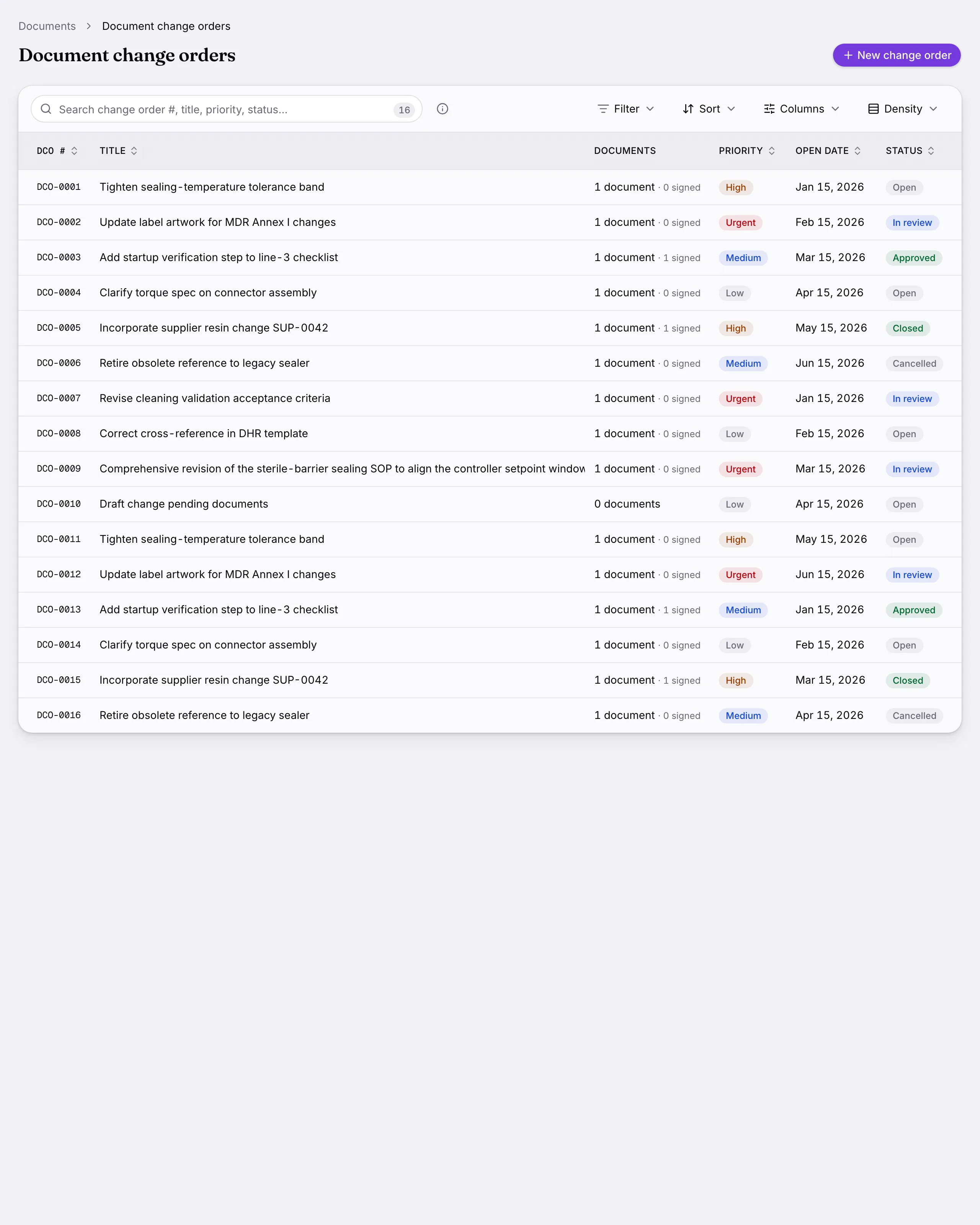Sort by Status column arrows
The image size is (980, 1225).
click(931, 150)
